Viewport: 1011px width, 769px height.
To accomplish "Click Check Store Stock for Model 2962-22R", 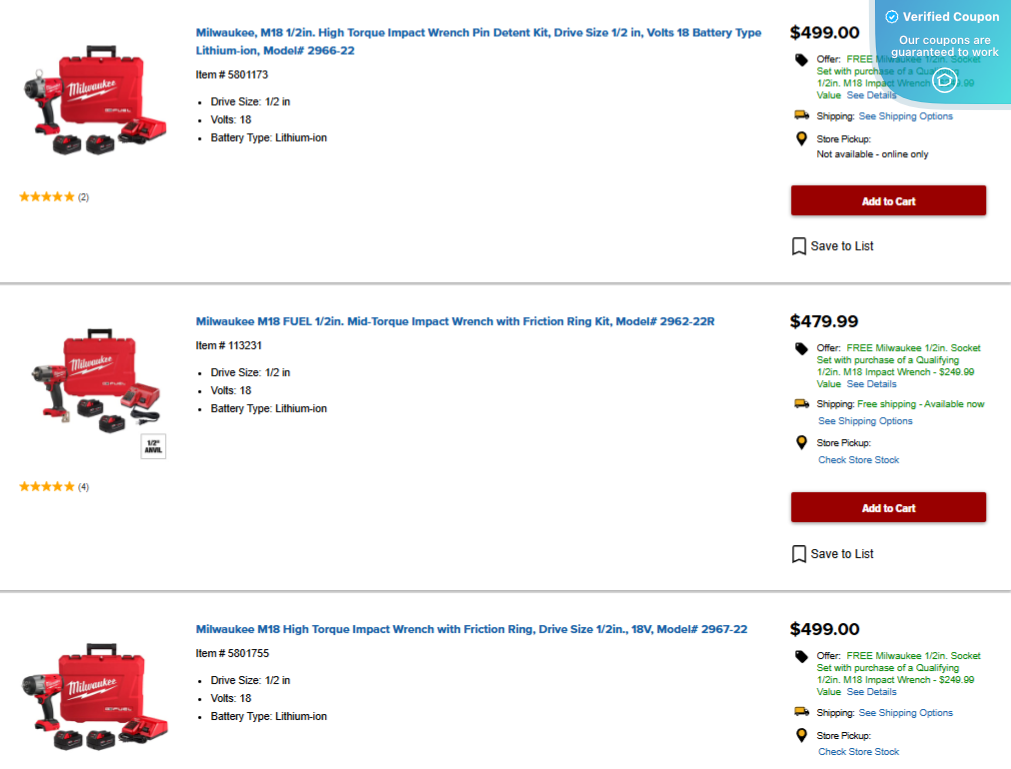I will point(858,460).
